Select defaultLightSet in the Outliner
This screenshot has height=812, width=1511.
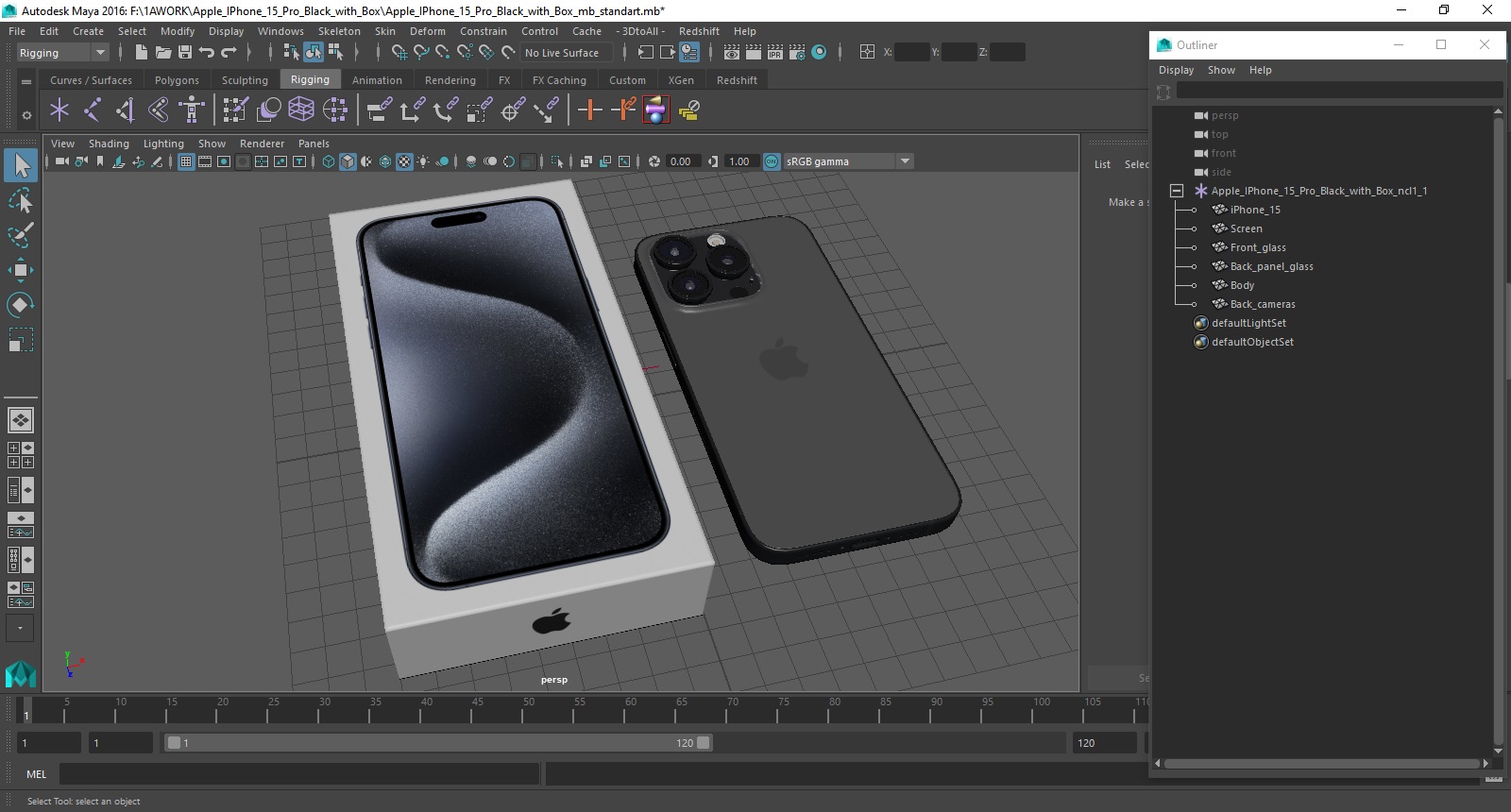pos(1248,323)
